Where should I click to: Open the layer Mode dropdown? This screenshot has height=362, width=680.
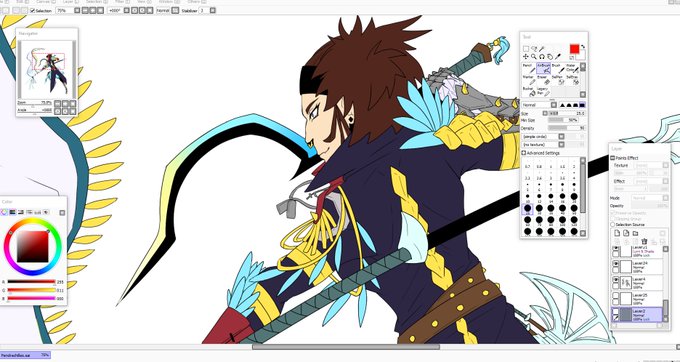(665, 198)
